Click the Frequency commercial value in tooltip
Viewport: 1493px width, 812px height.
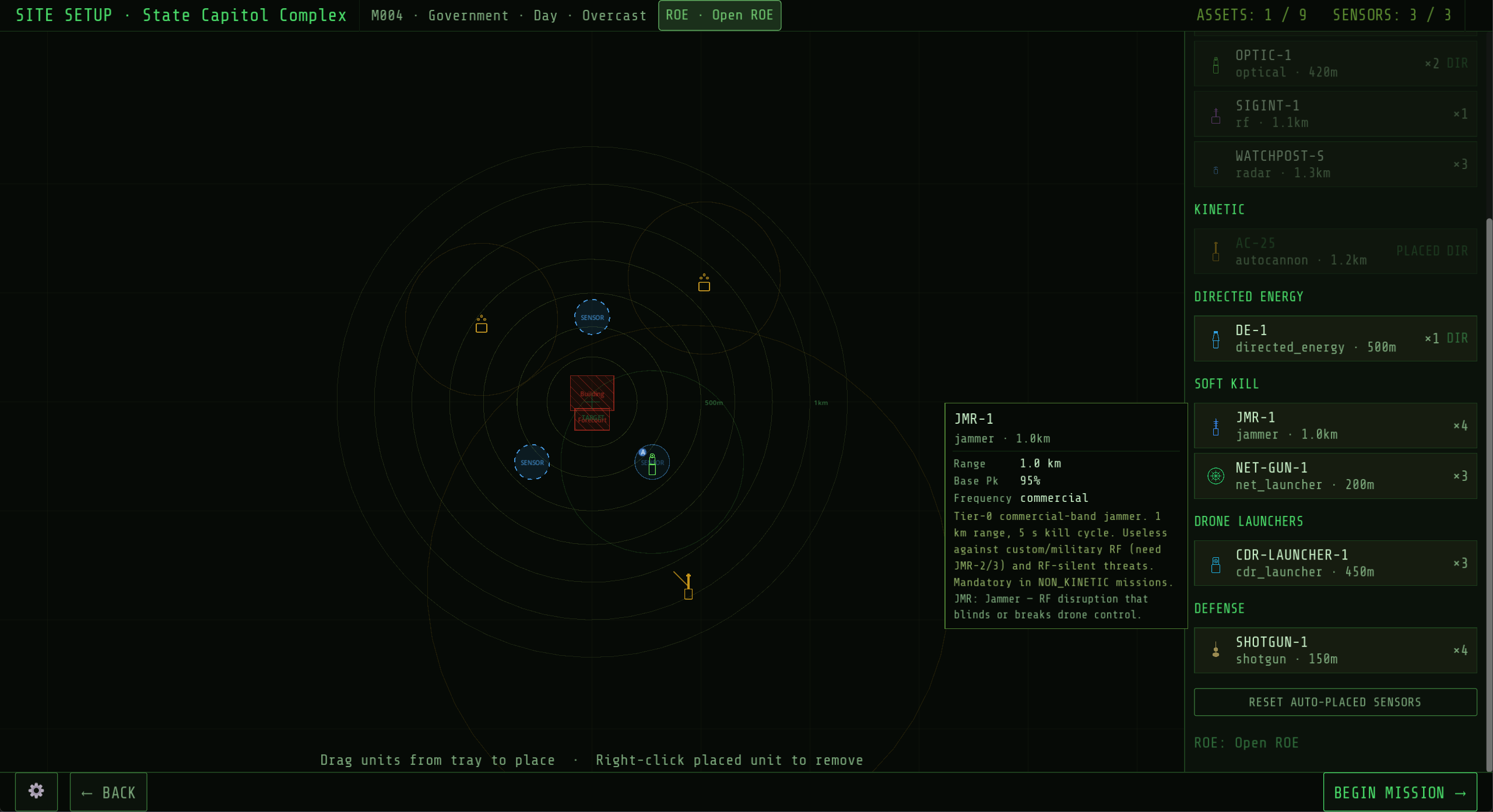1054,498
